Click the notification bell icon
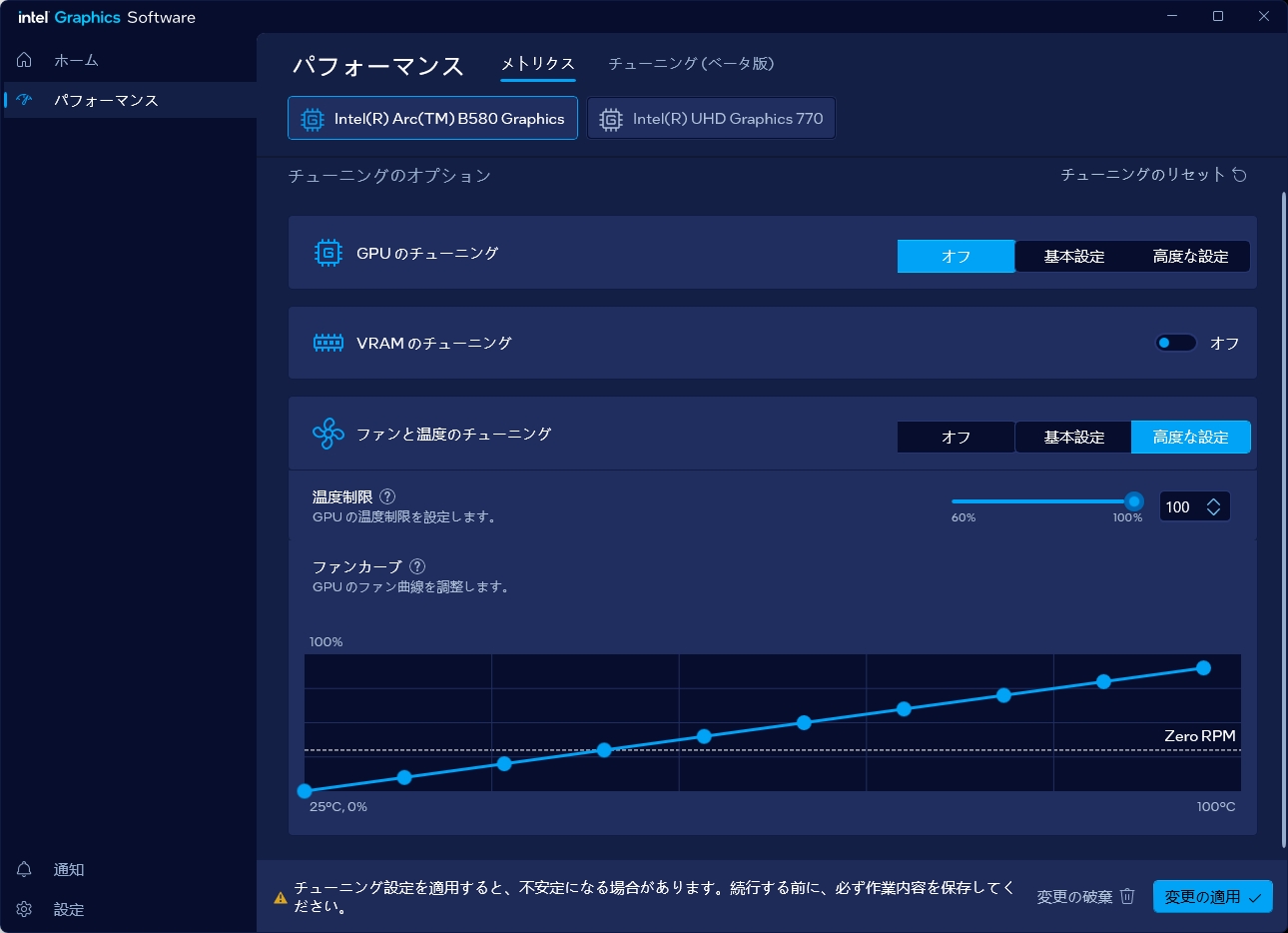The height and width of the screenshot is (933, 1288). point(25,869)
